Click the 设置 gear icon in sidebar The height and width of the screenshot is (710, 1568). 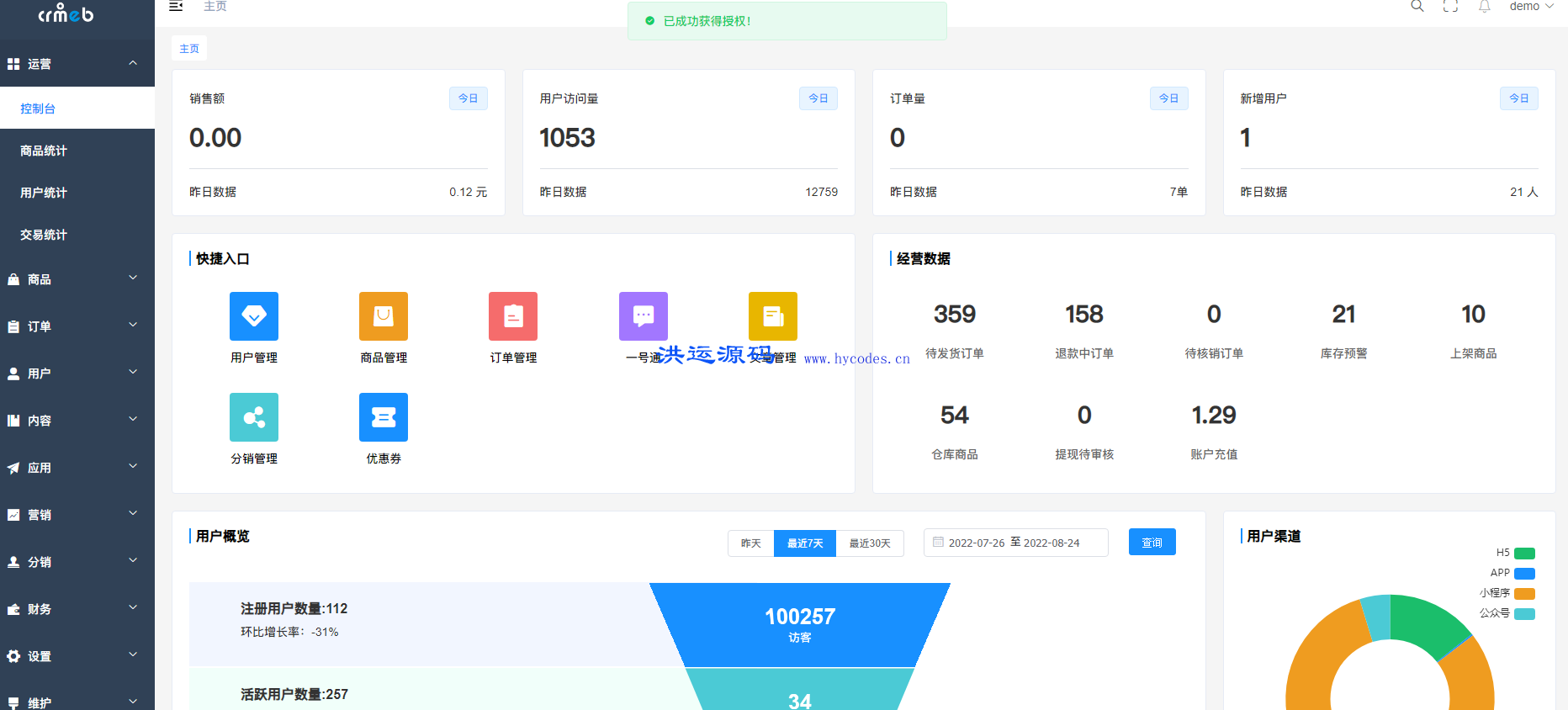(x=13, y=656)
